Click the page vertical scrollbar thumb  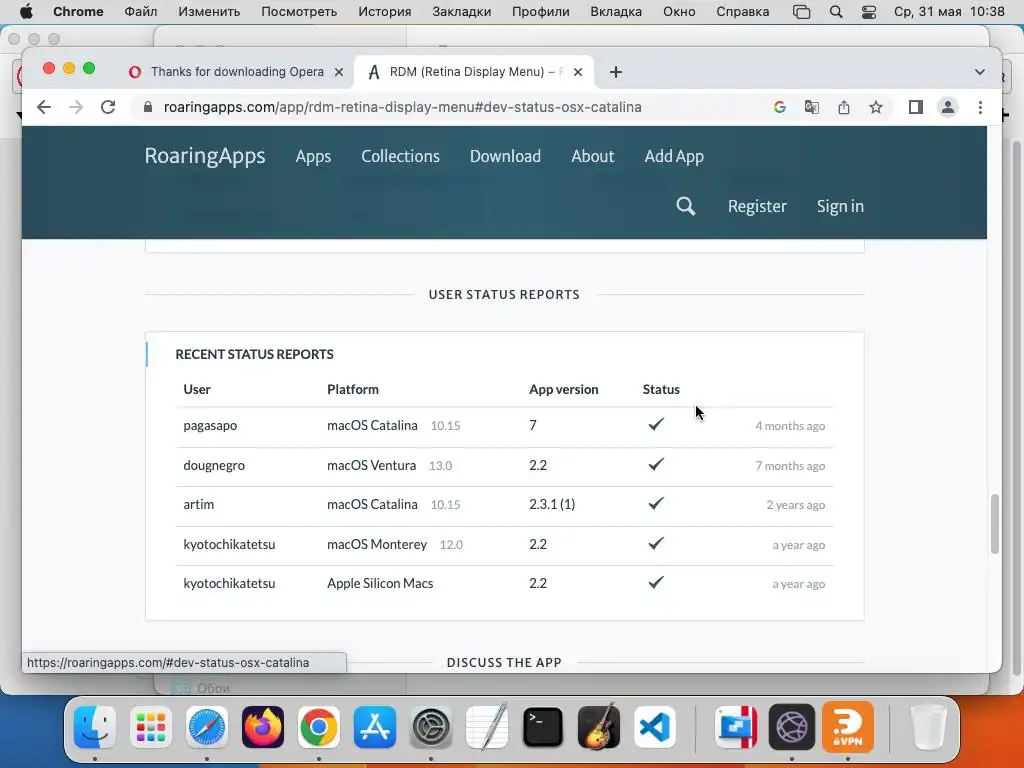click(x=995, y=524)
